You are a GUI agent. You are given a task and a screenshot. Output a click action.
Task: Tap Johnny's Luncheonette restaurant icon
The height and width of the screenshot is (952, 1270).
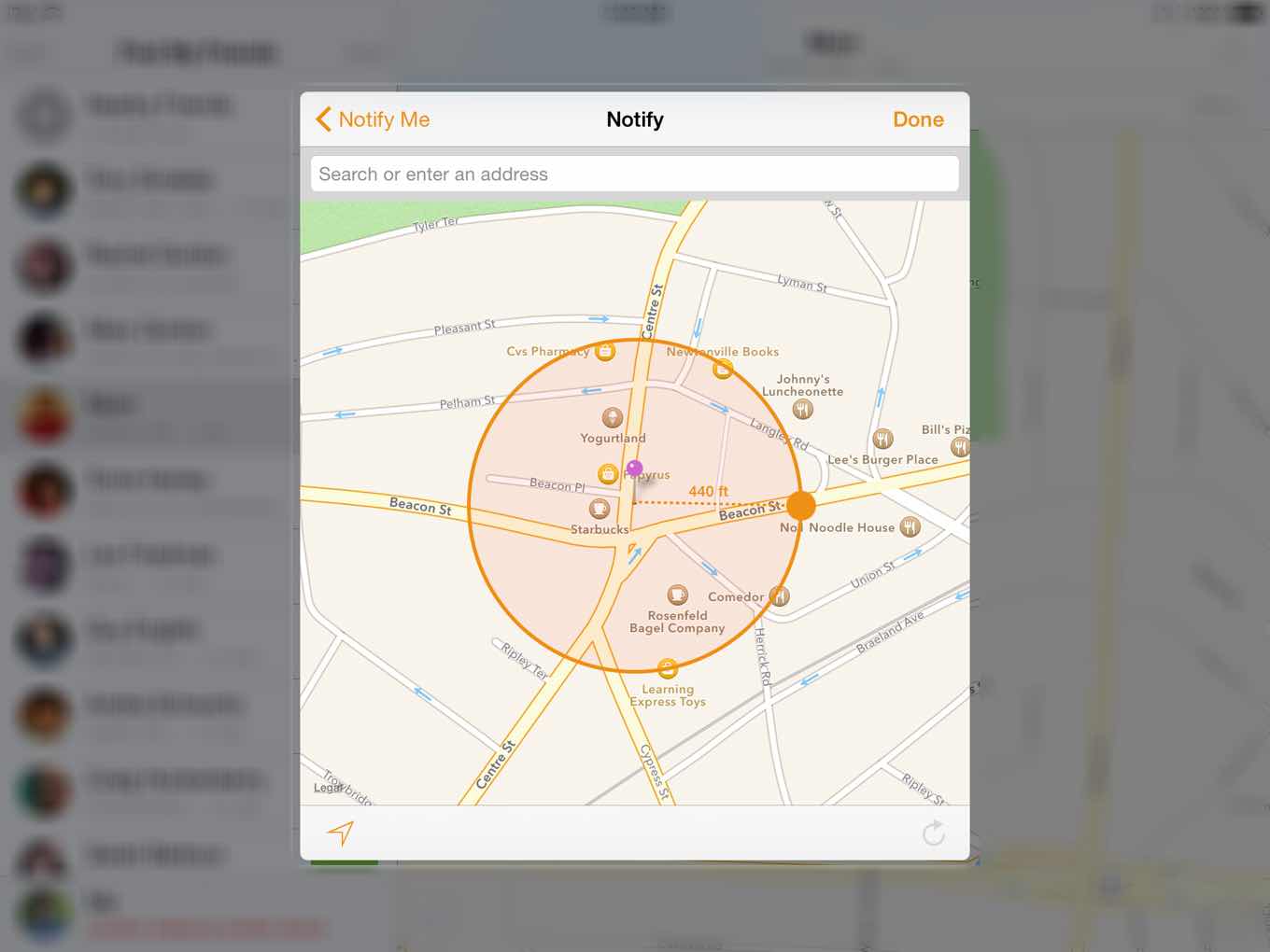tap(802, 409)
